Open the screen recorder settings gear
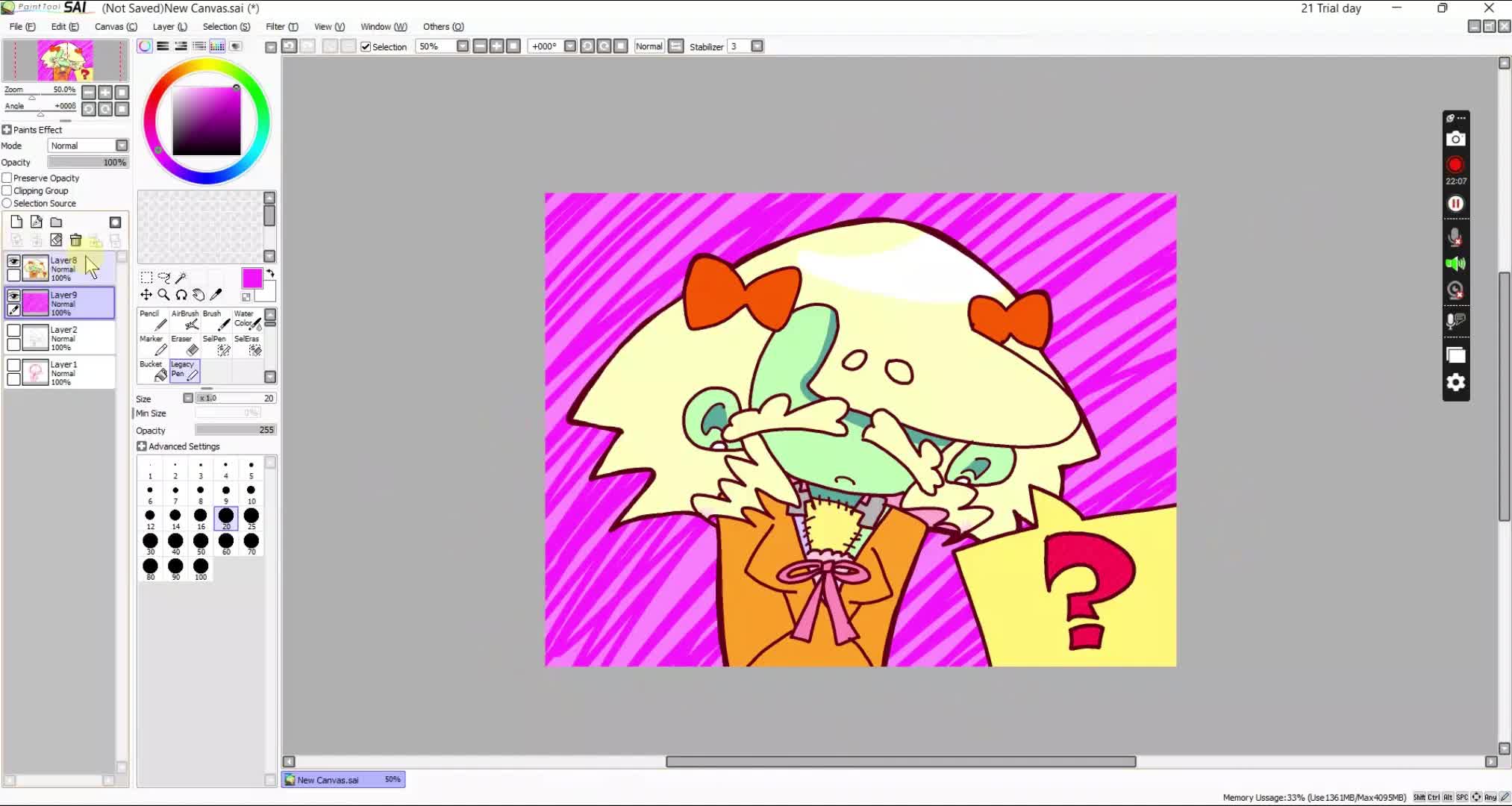Screen dimensions: 1512x806 (x=1455, y=383)
